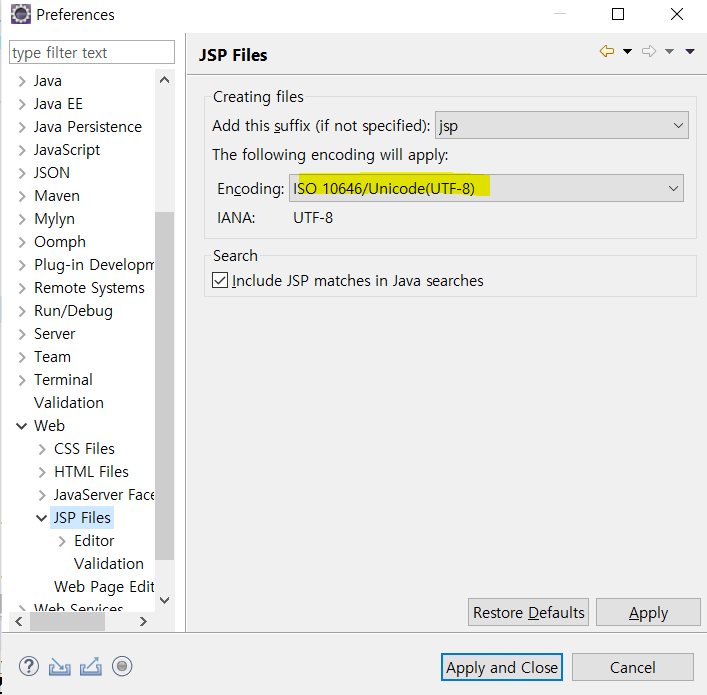Click Apply and Close
707x695 pixels.
(x=502, y=667)
